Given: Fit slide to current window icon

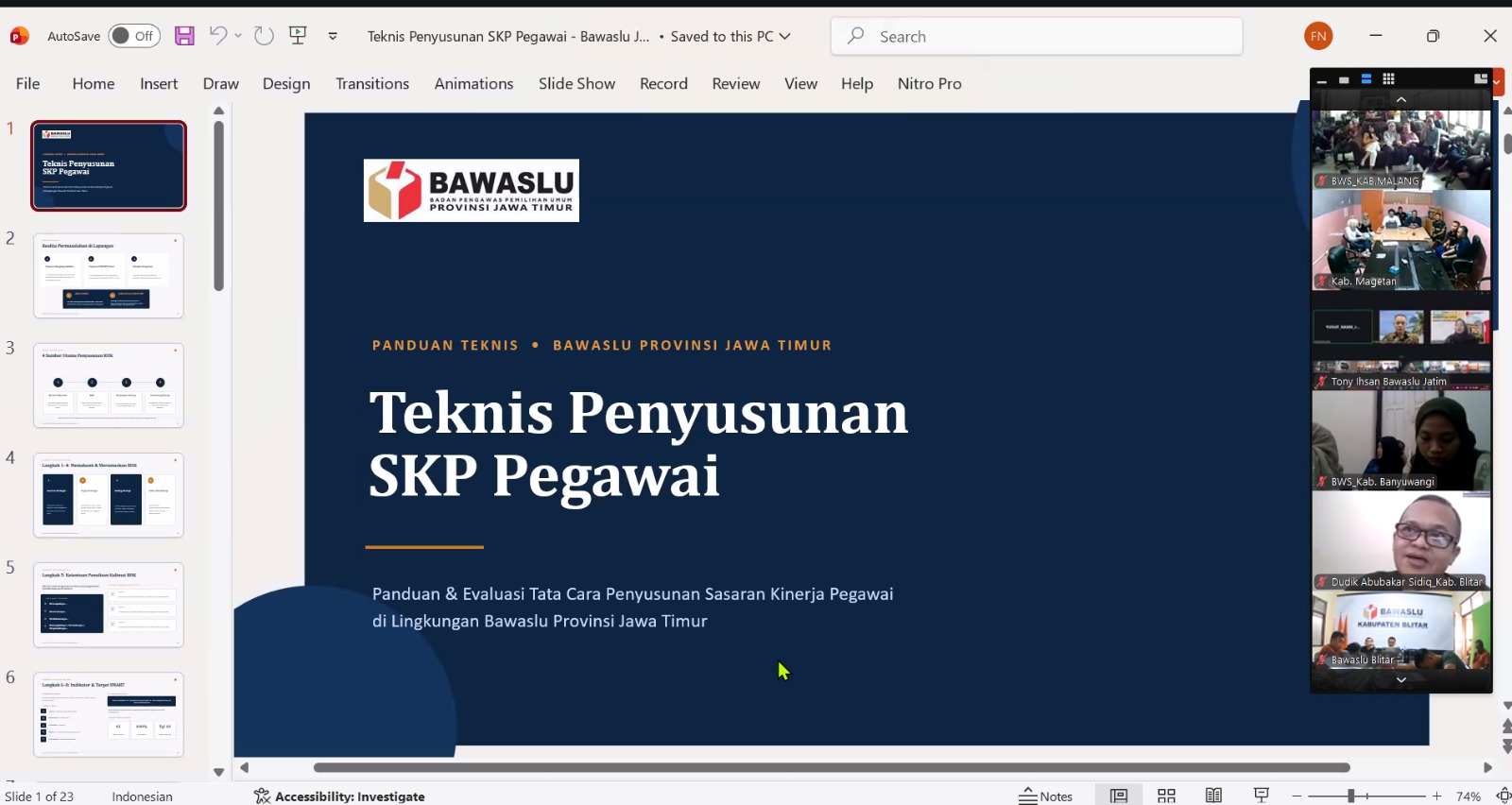Looking at the screenshot, I should click(x=1503, y=796).
